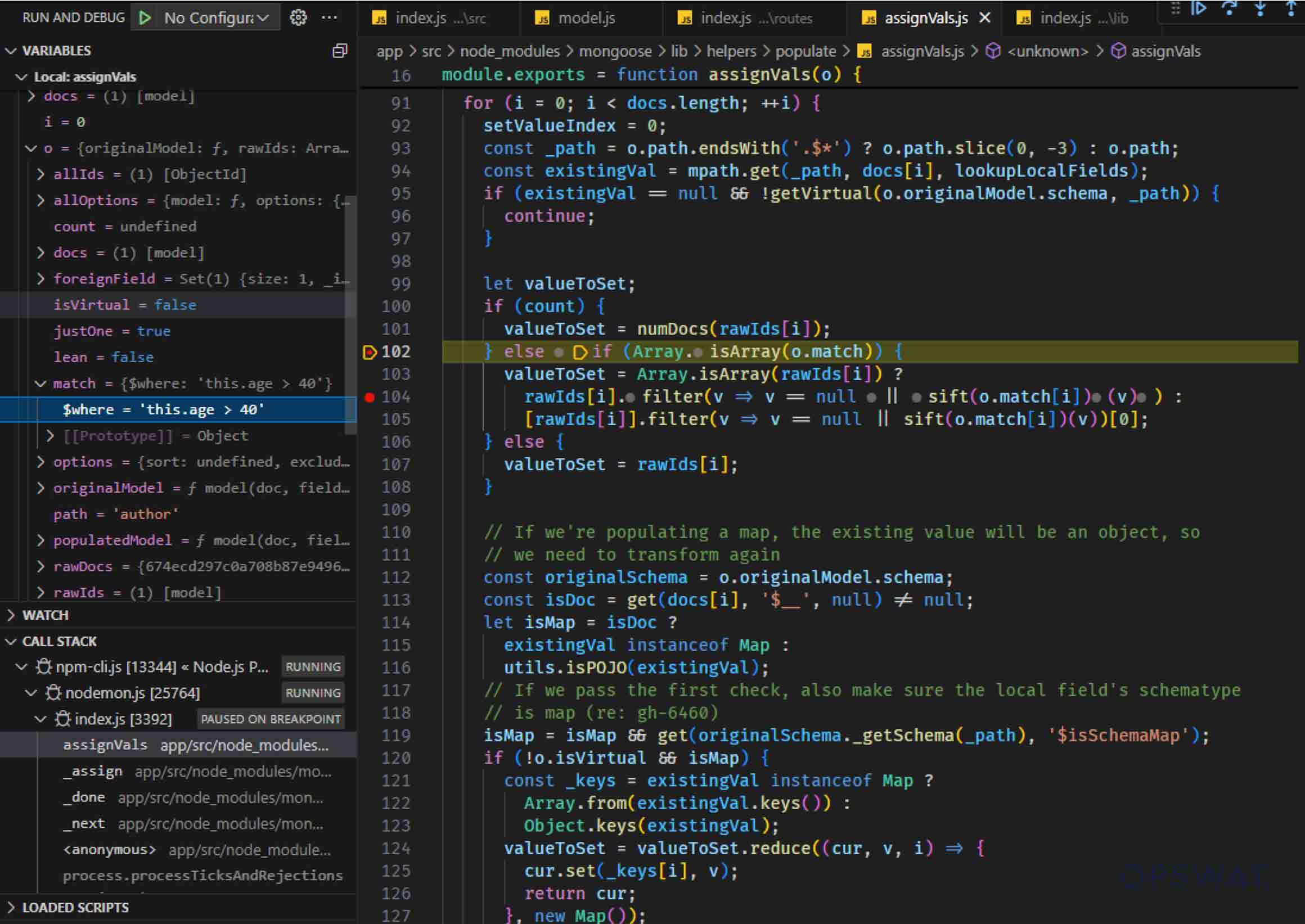
Task: Select the _assign call stack frame
Action: [93, 772]
